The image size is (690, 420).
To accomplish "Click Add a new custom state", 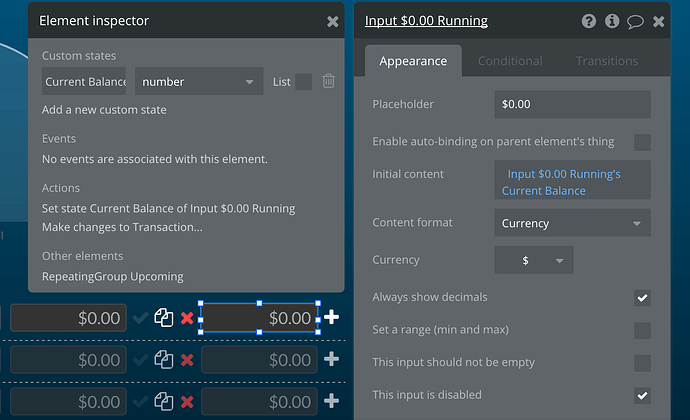I will click(104, 110).
